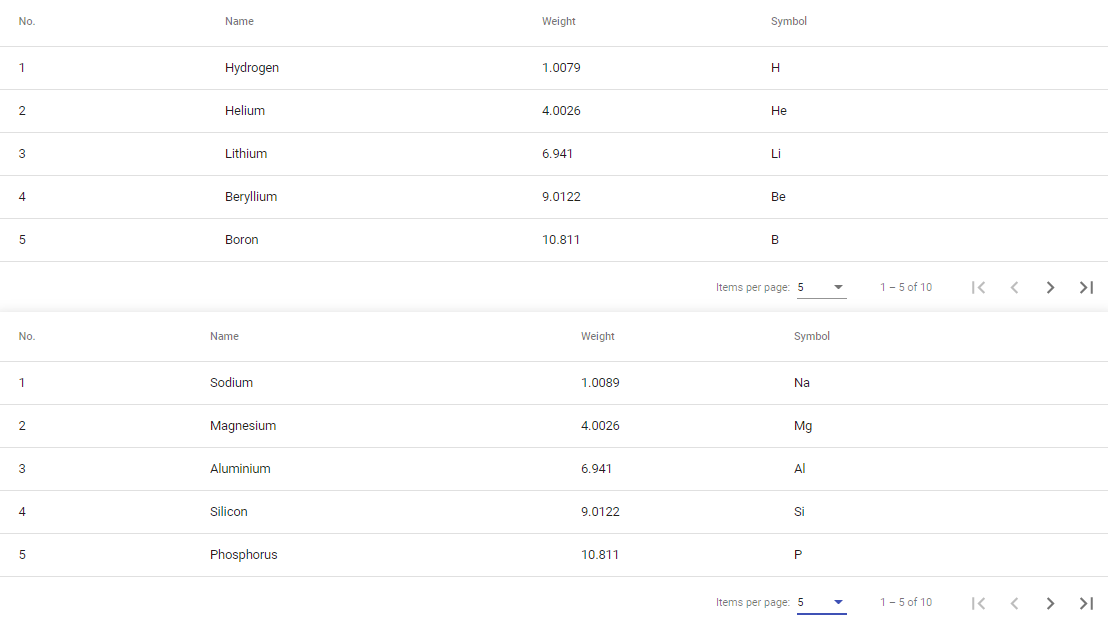Open items per page dropdown in top table
Viewport: 1108px width, 629px height.
[821, 287]
